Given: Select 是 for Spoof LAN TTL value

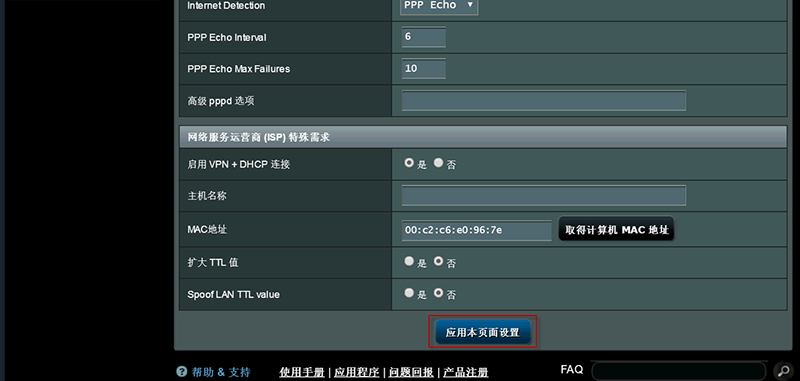Looking at the screenshot, I should (x=409, y=293).
